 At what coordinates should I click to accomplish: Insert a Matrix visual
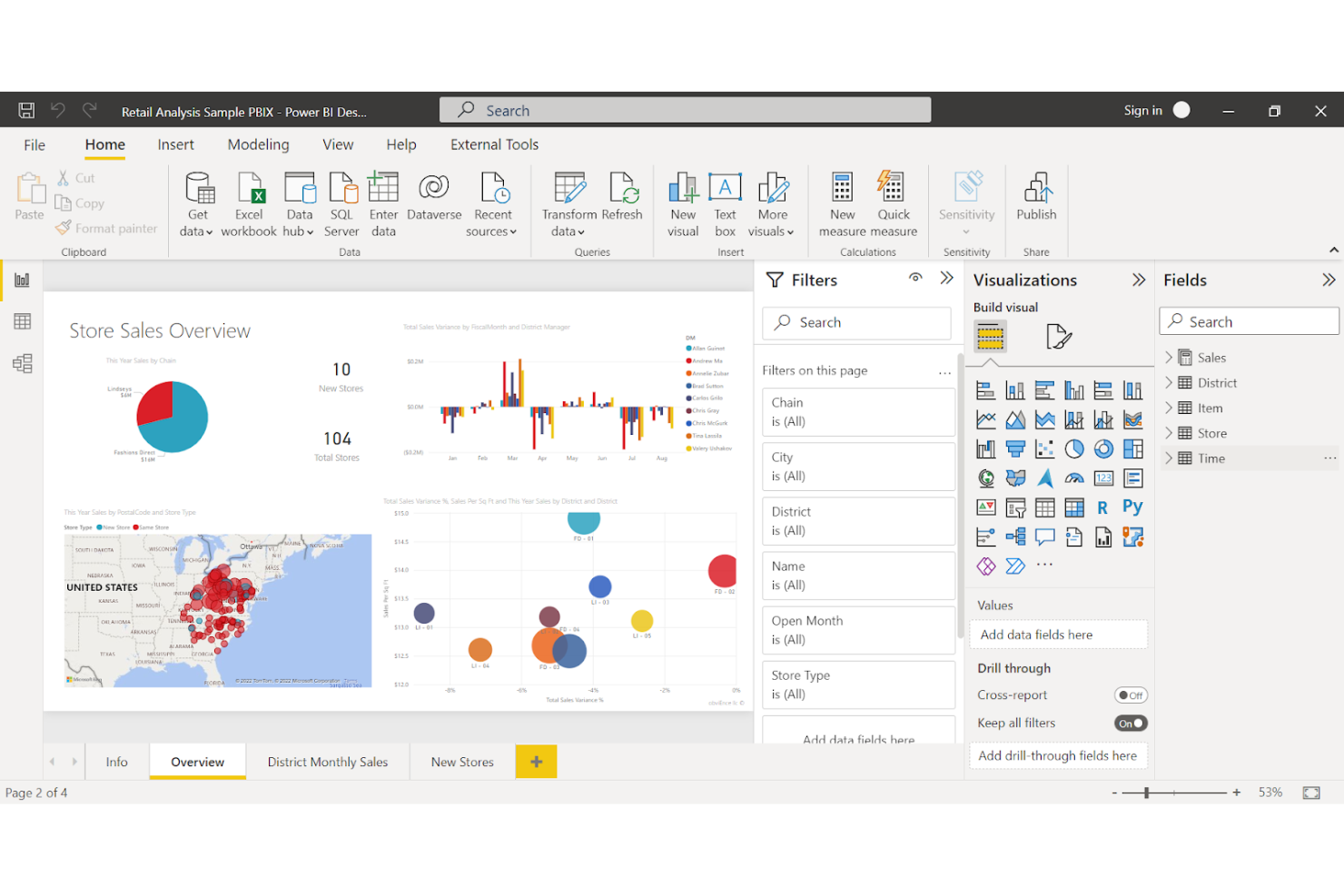1074,507
